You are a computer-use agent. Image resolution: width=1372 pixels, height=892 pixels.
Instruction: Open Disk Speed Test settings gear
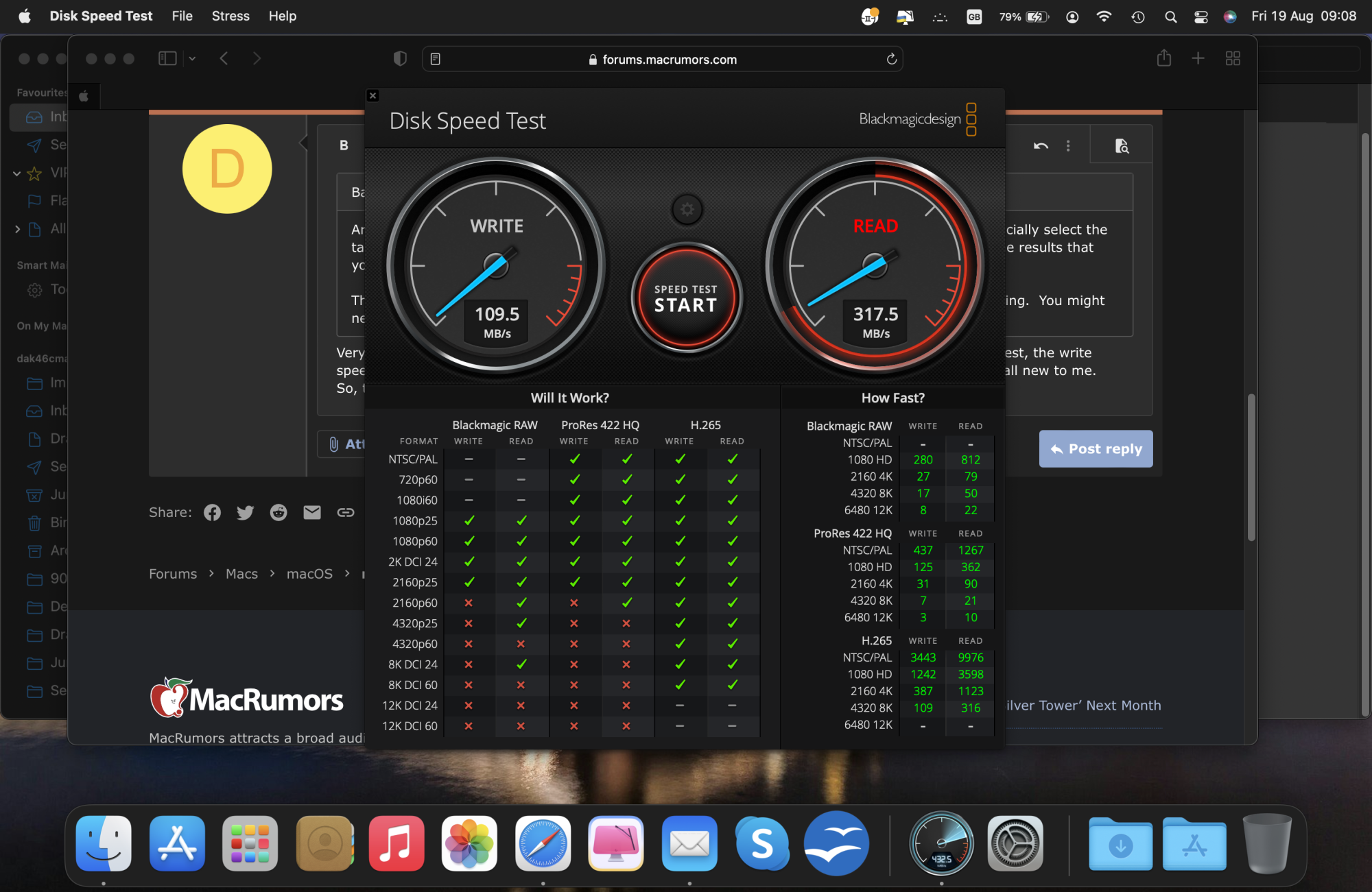pos(687,210)
